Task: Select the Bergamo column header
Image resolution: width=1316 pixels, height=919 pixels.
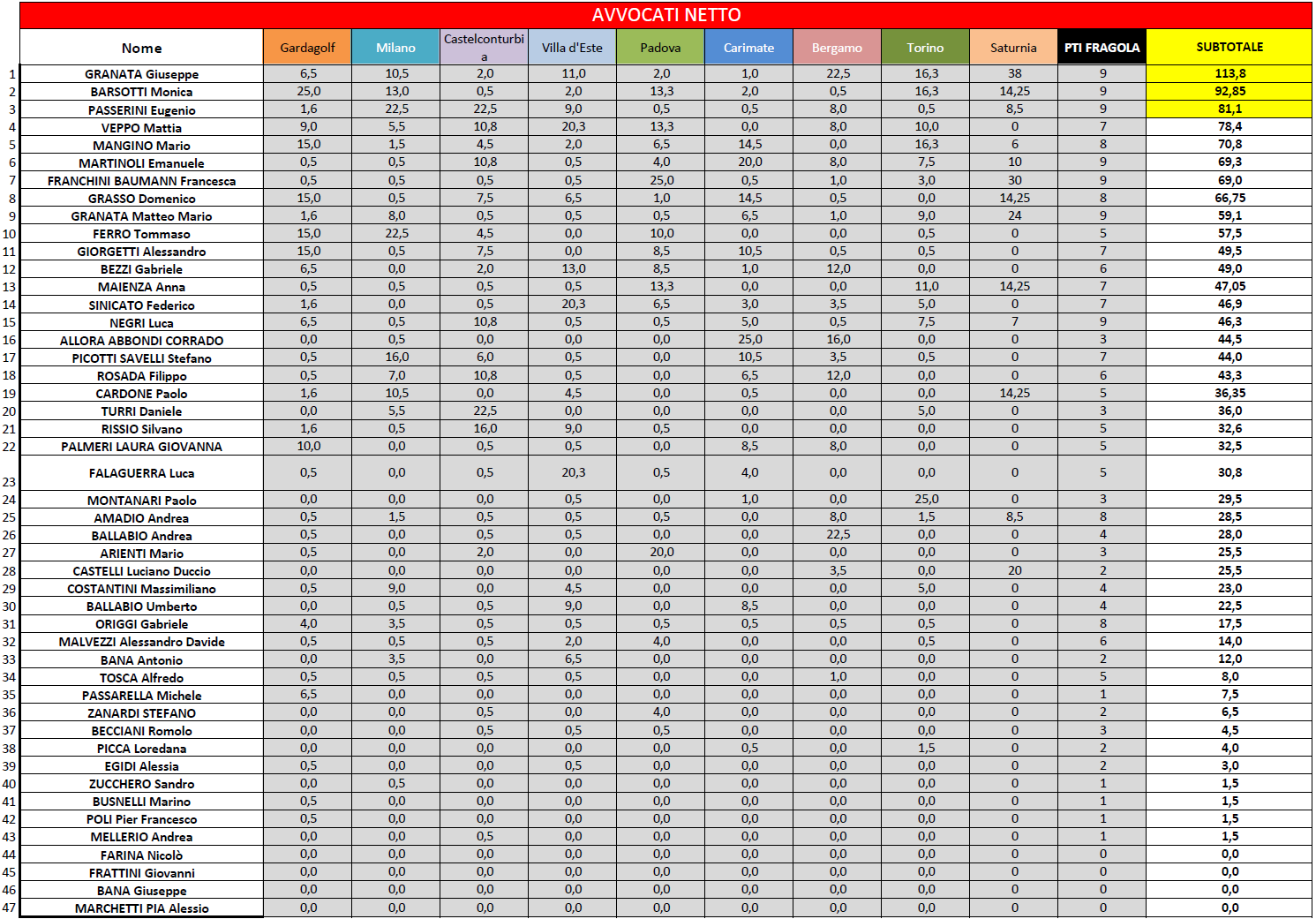Action: point(837,48)
